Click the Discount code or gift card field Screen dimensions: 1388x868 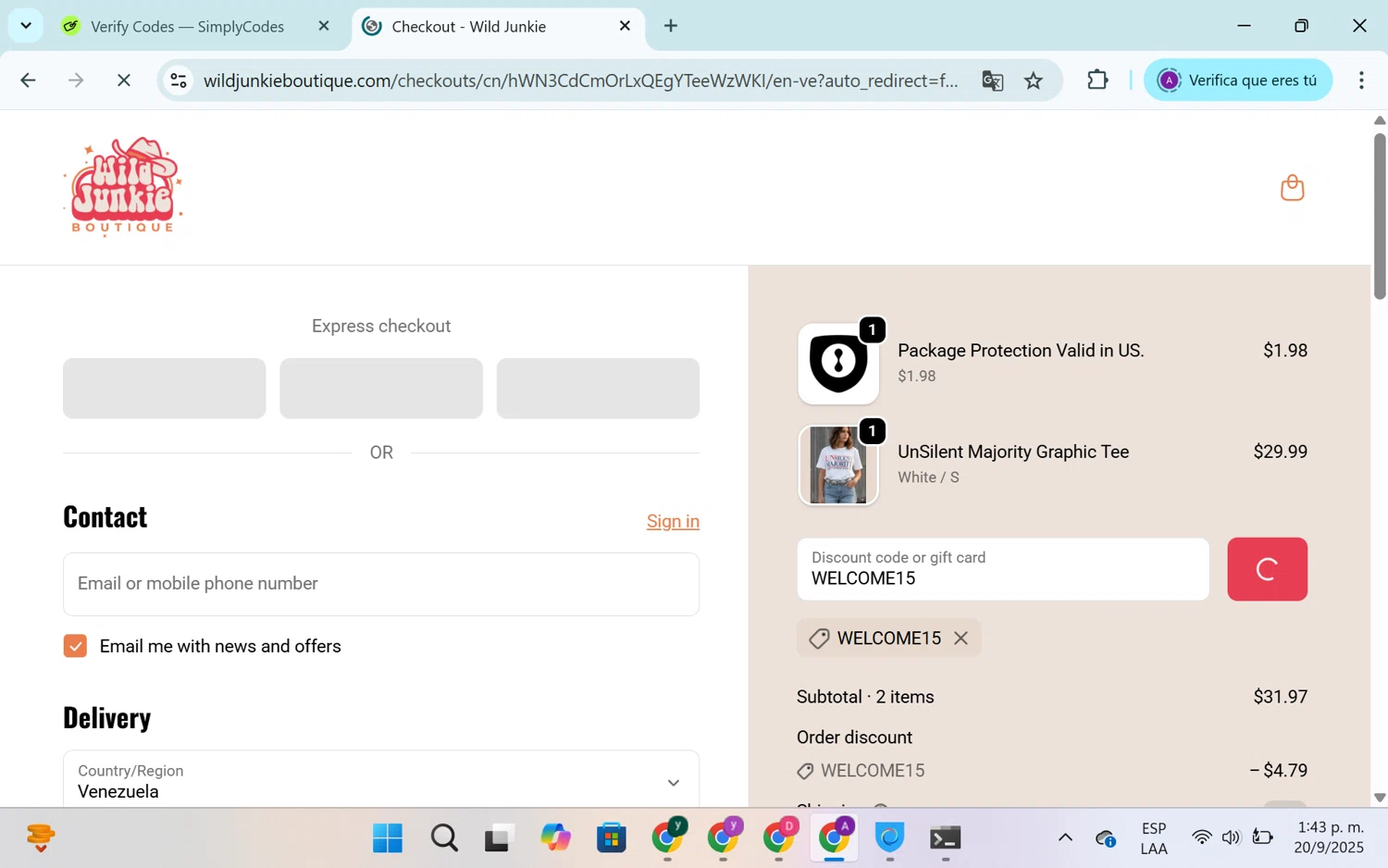coord(1003,569)
